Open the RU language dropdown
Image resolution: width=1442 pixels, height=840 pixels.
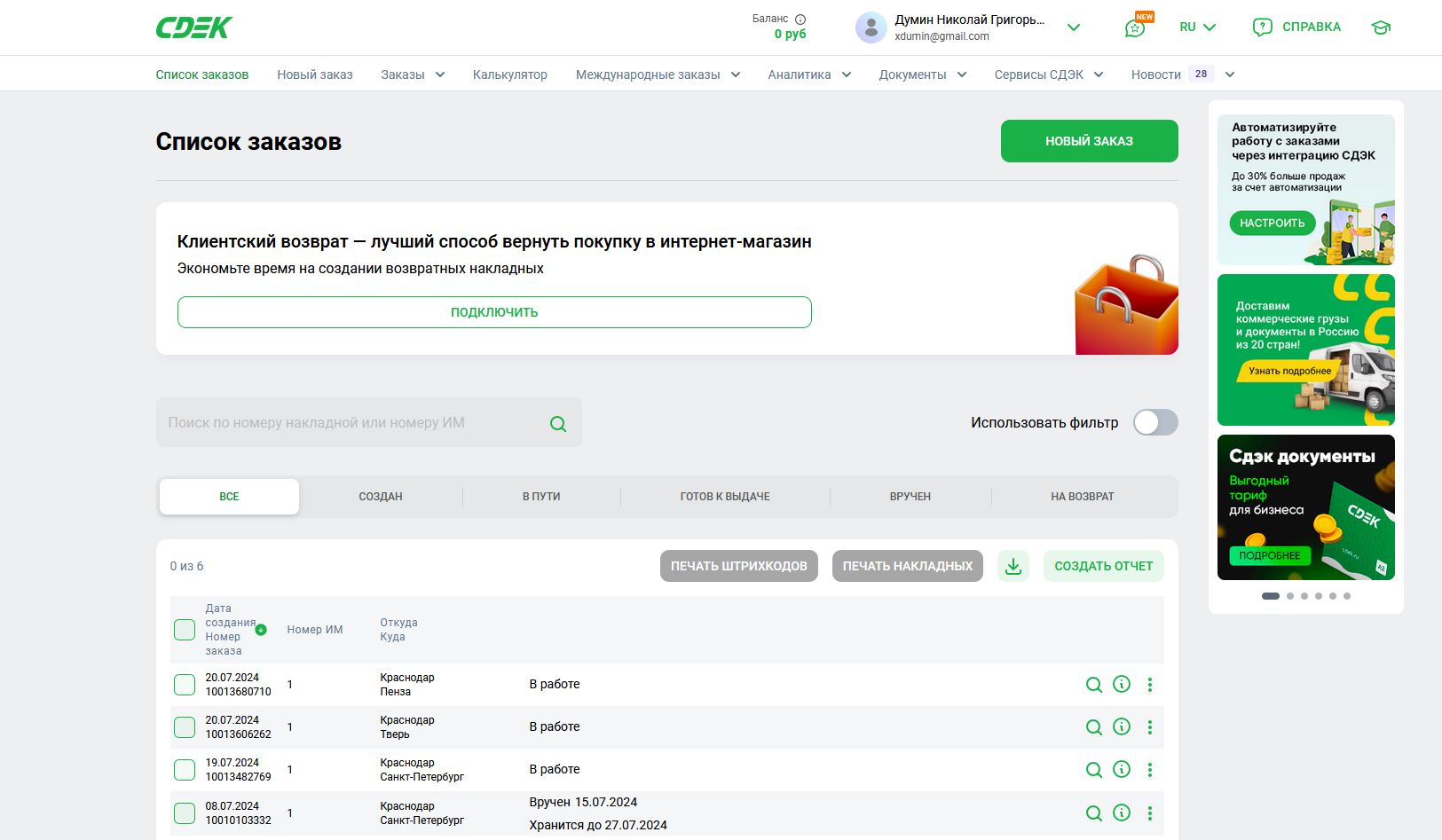(1197, 27)
